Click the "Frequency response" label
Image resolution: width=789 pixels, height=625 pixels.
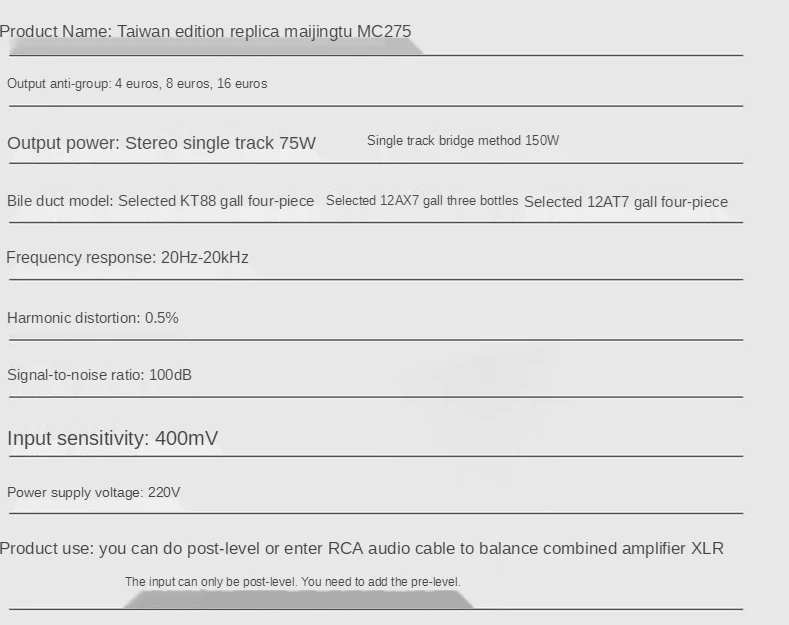click(x=80, y=258)
